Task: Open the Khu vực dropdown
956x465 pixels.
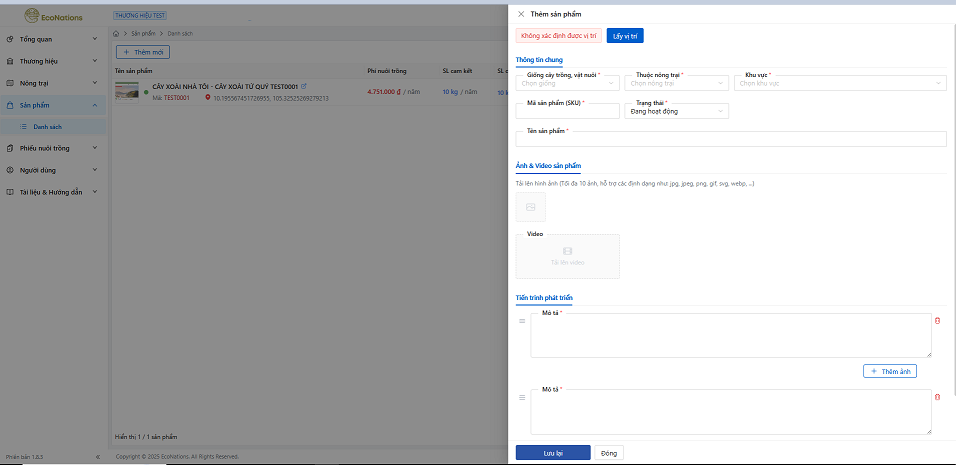Action: 838,84
